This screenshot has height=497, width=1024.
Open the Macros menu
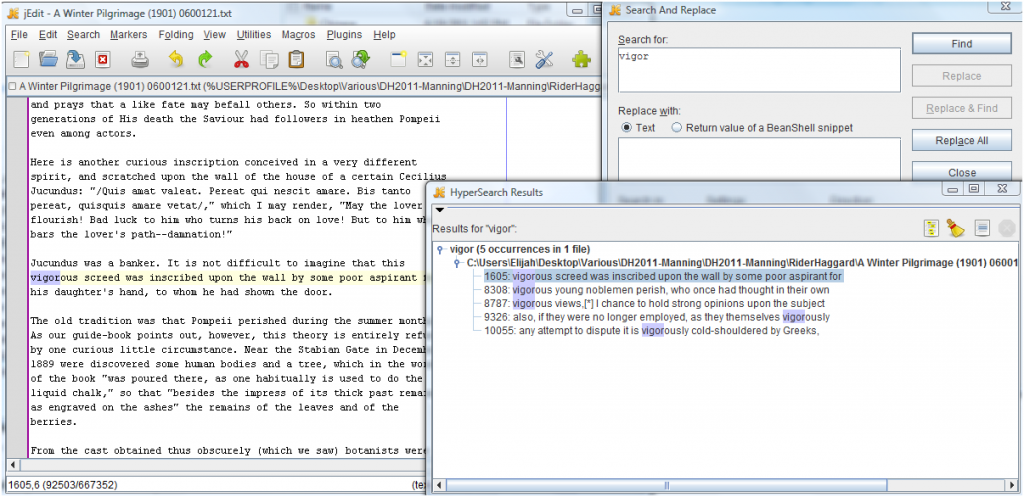(298, 35)
